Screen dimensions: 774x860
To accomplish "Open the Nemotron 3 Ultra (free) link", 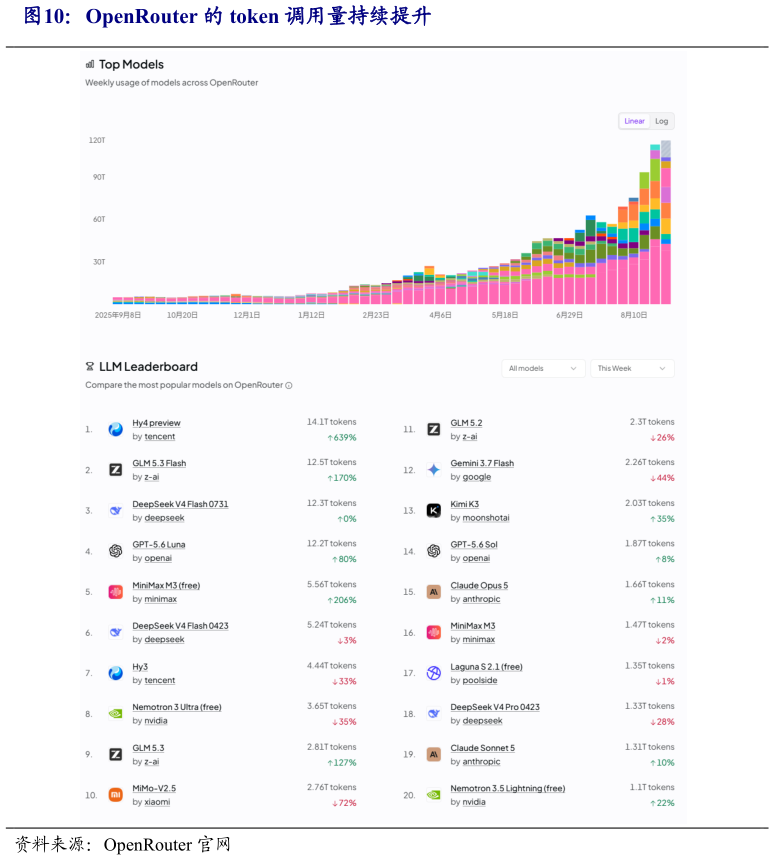I will (177, 708).
